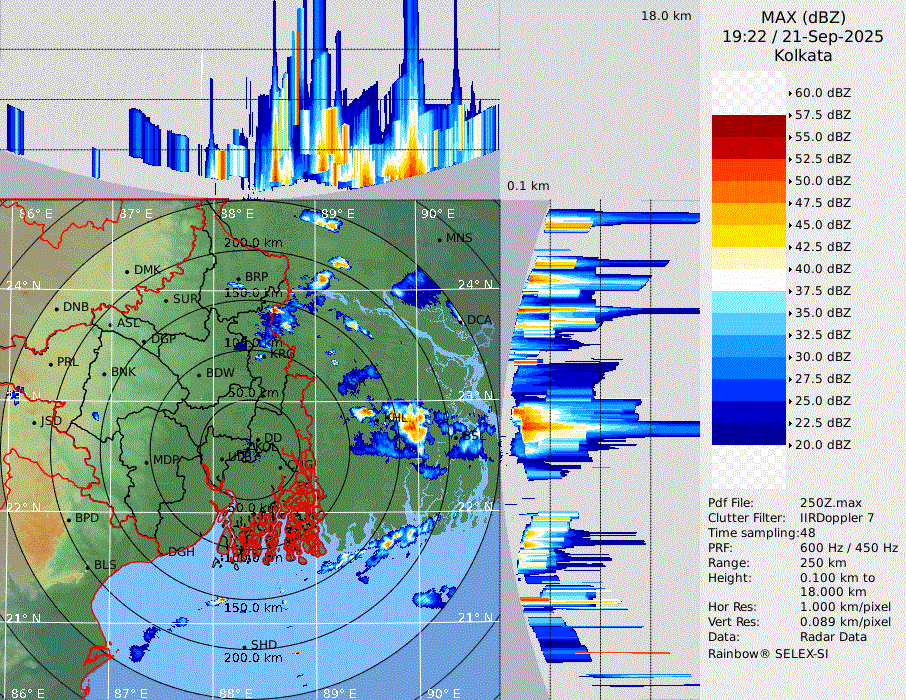The width and height of the screenshot is (906, 700).
Task: Select the BLS station marker
Action: pos(88,566)
